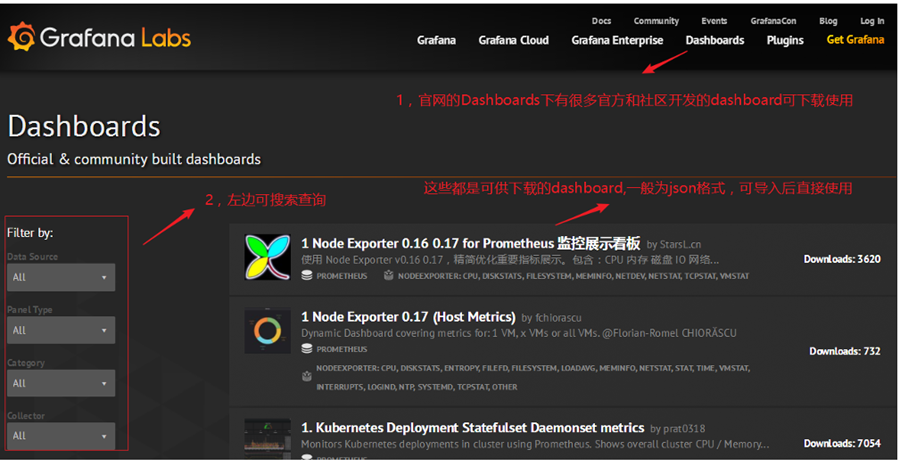This screenshot has width=900, height=466.
Task: Open the Grafana Enterprise menu item
Action: [x=617, y=40]
